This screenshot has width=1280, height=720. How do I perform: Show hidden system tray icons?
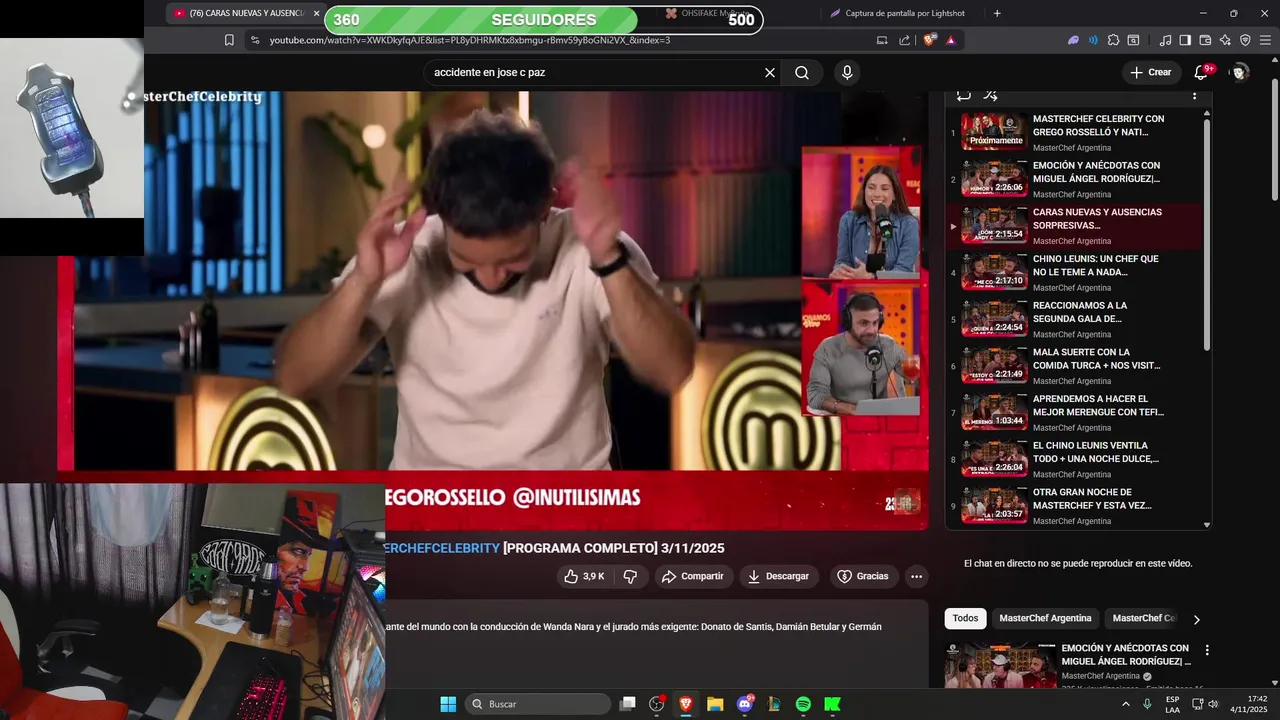pyautogui.click(x=1126, y=704)
